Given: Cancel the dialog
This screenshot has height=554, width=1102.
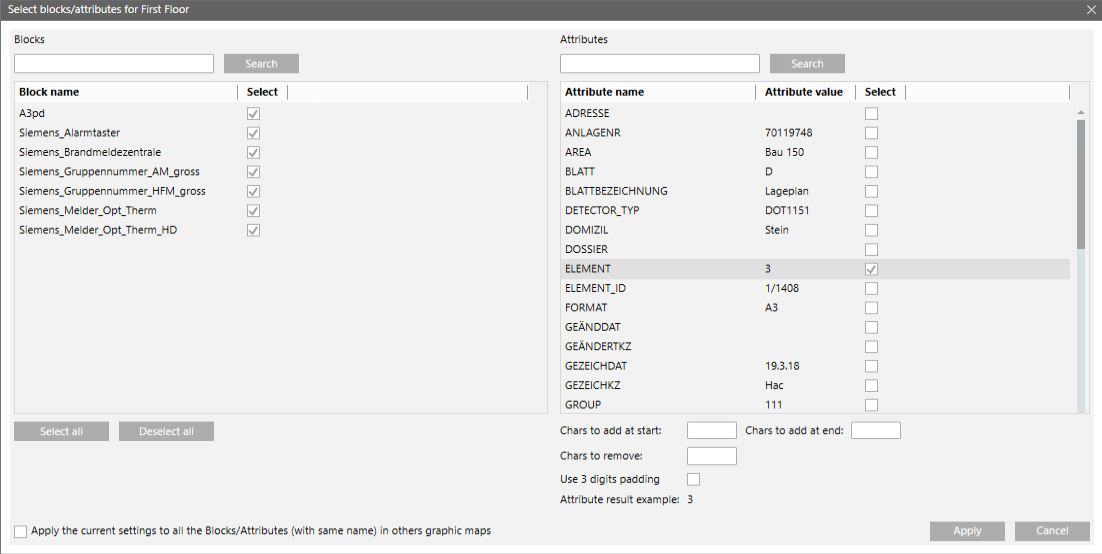Looking at the screenshot, I should click(x=1052, y=531).
